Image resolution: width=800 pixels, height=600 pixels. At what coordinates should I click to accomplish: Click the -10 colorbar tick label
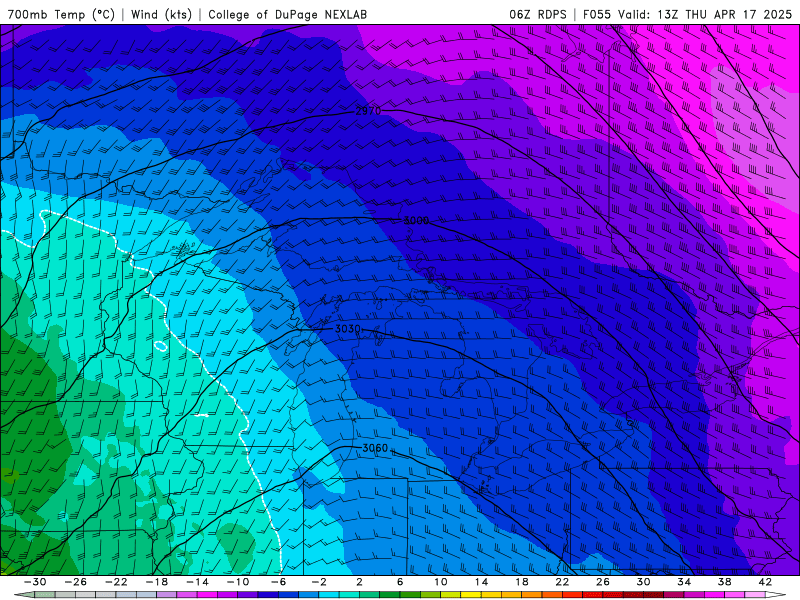click(238, 582)
